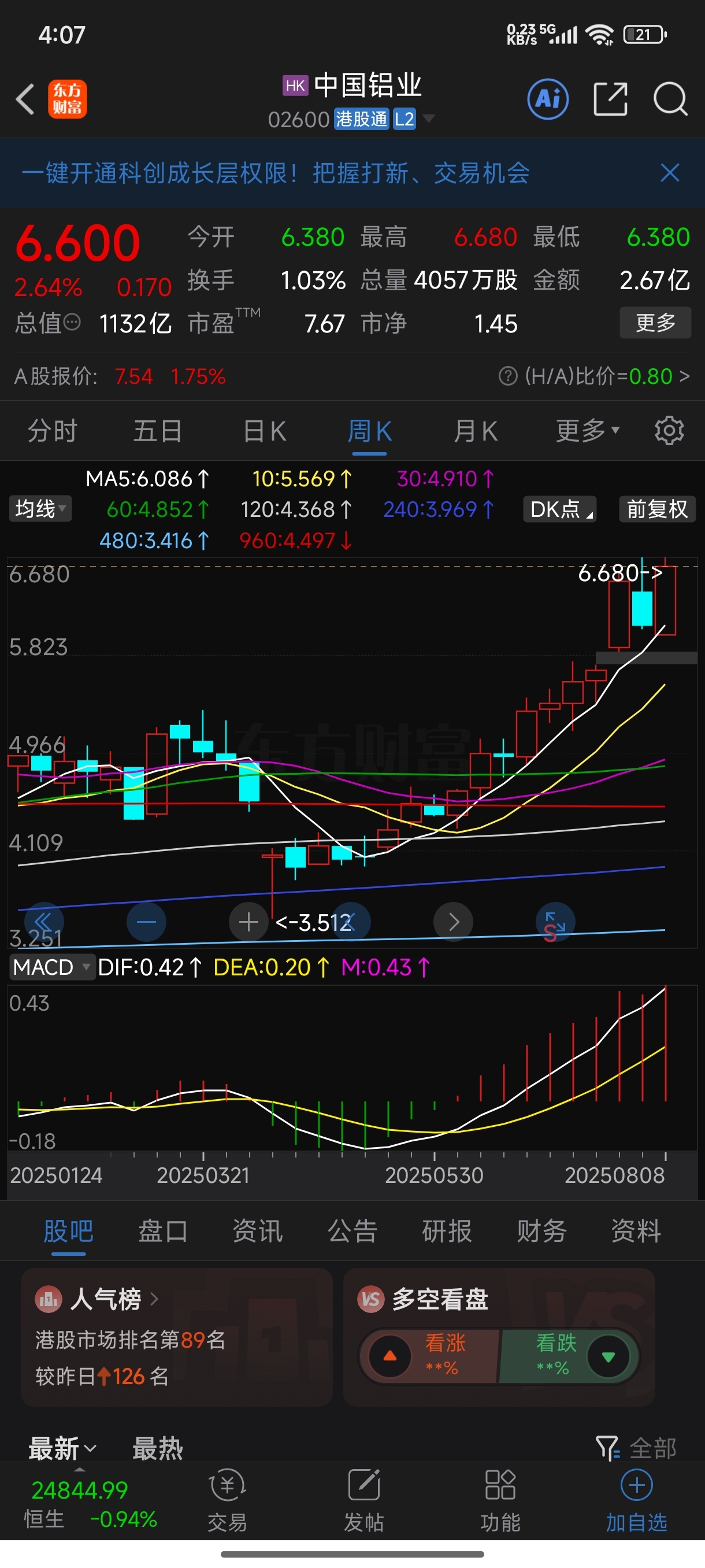
Task: Tap the H/A比价 help question icon
Action: tap(507, 376)
